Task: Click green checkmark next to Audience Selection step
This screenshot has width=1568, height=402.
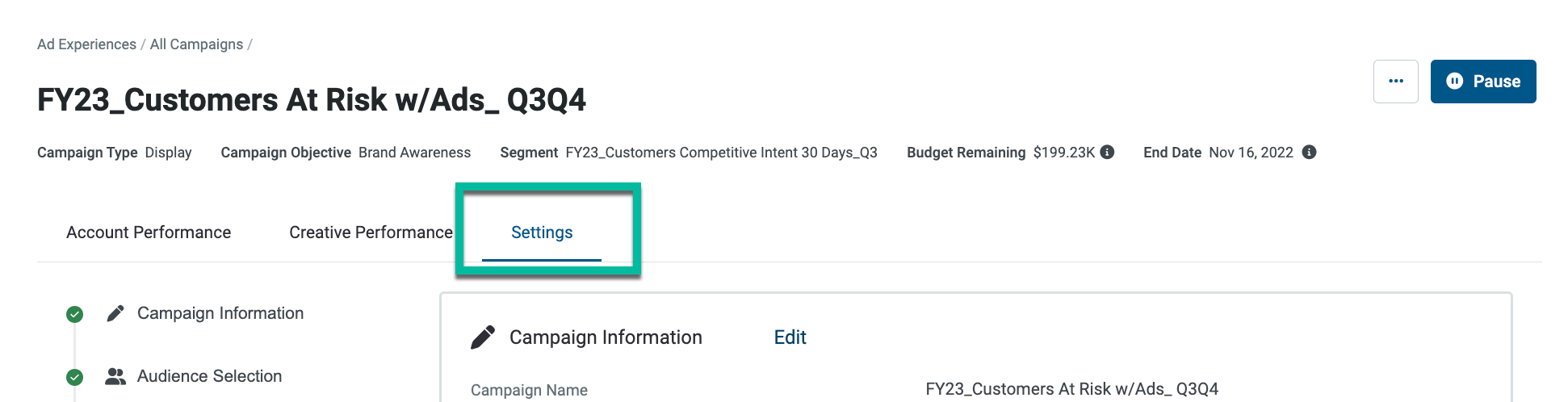Action: pyautogui.click(x=74, y=377)
